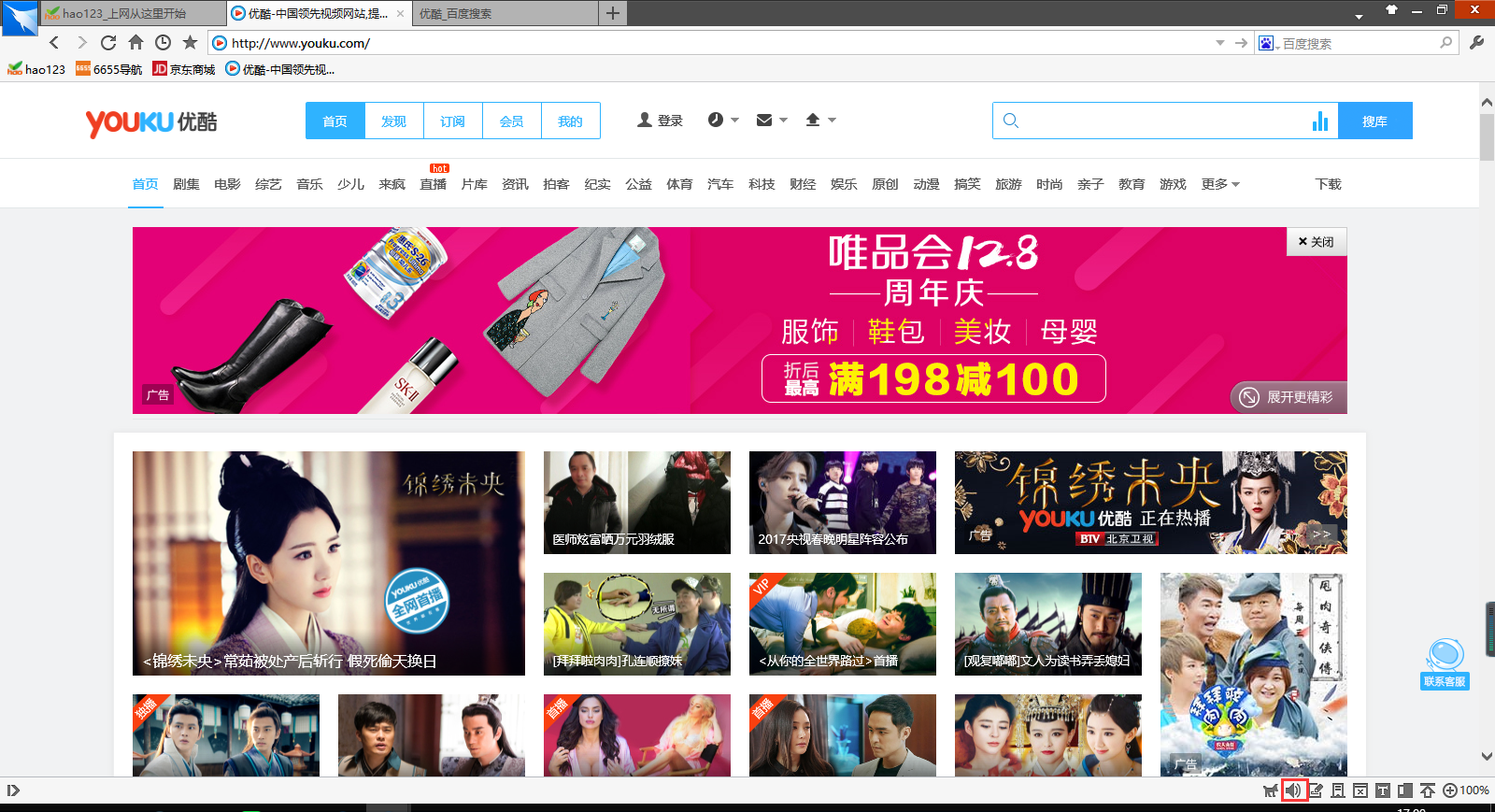Switch to the hao123 browser tab

point(131,13)
